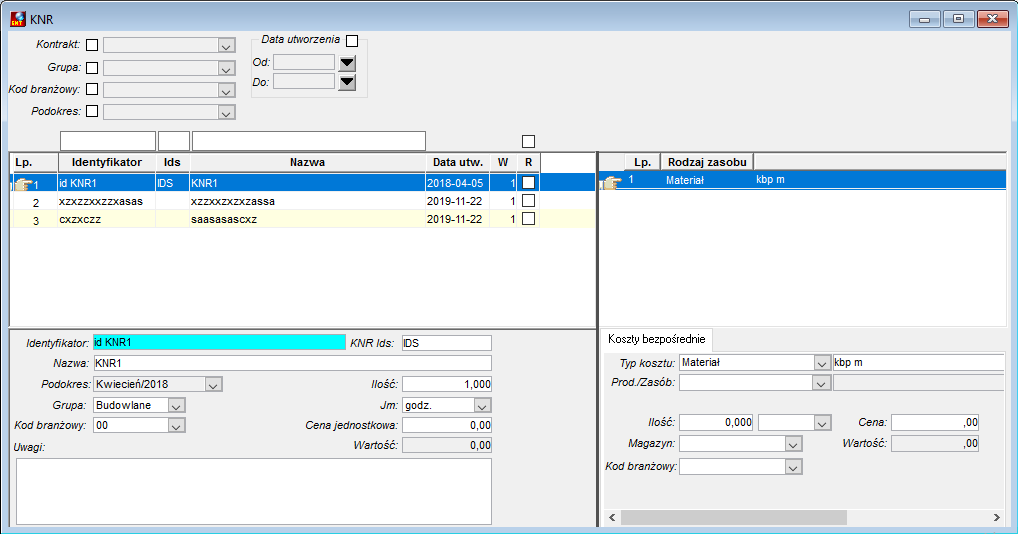Click the W column header
This screenshot has width=1018, height=534.
(x=503, y=162)
